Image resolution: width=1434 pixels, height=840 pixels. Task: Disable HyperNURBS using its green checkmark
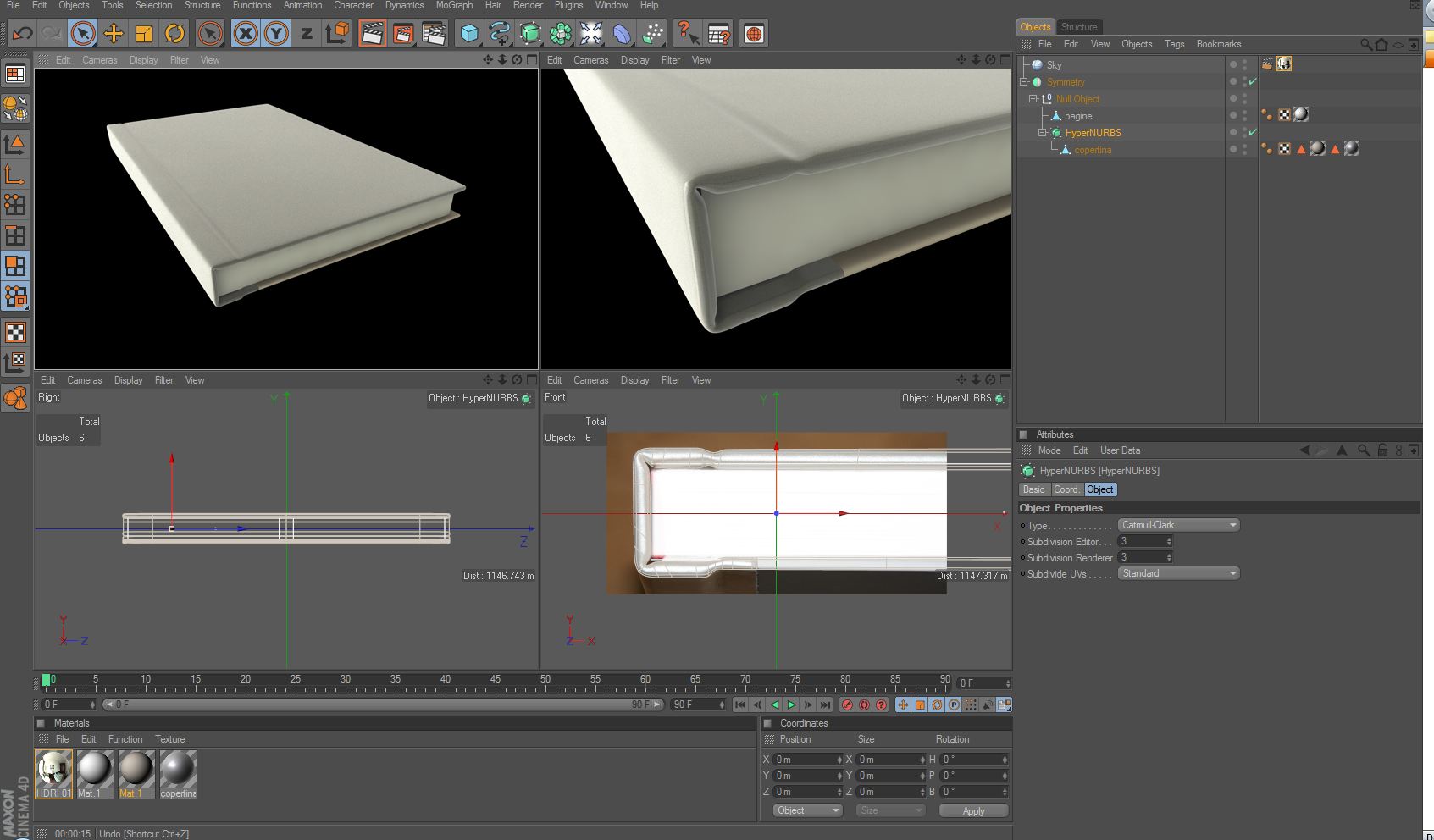click(x=1252, y=133)
